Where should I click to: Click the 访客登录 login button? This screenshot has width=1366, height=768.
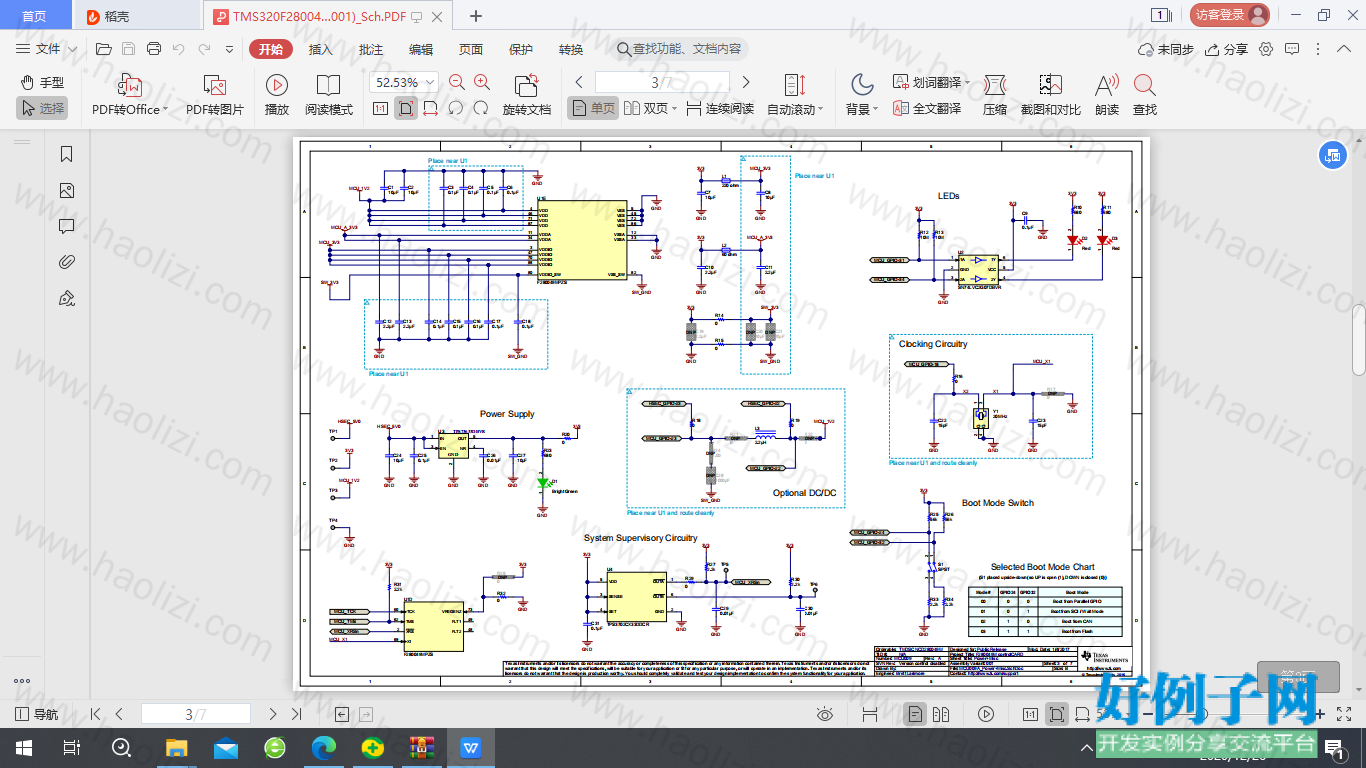1229,15
